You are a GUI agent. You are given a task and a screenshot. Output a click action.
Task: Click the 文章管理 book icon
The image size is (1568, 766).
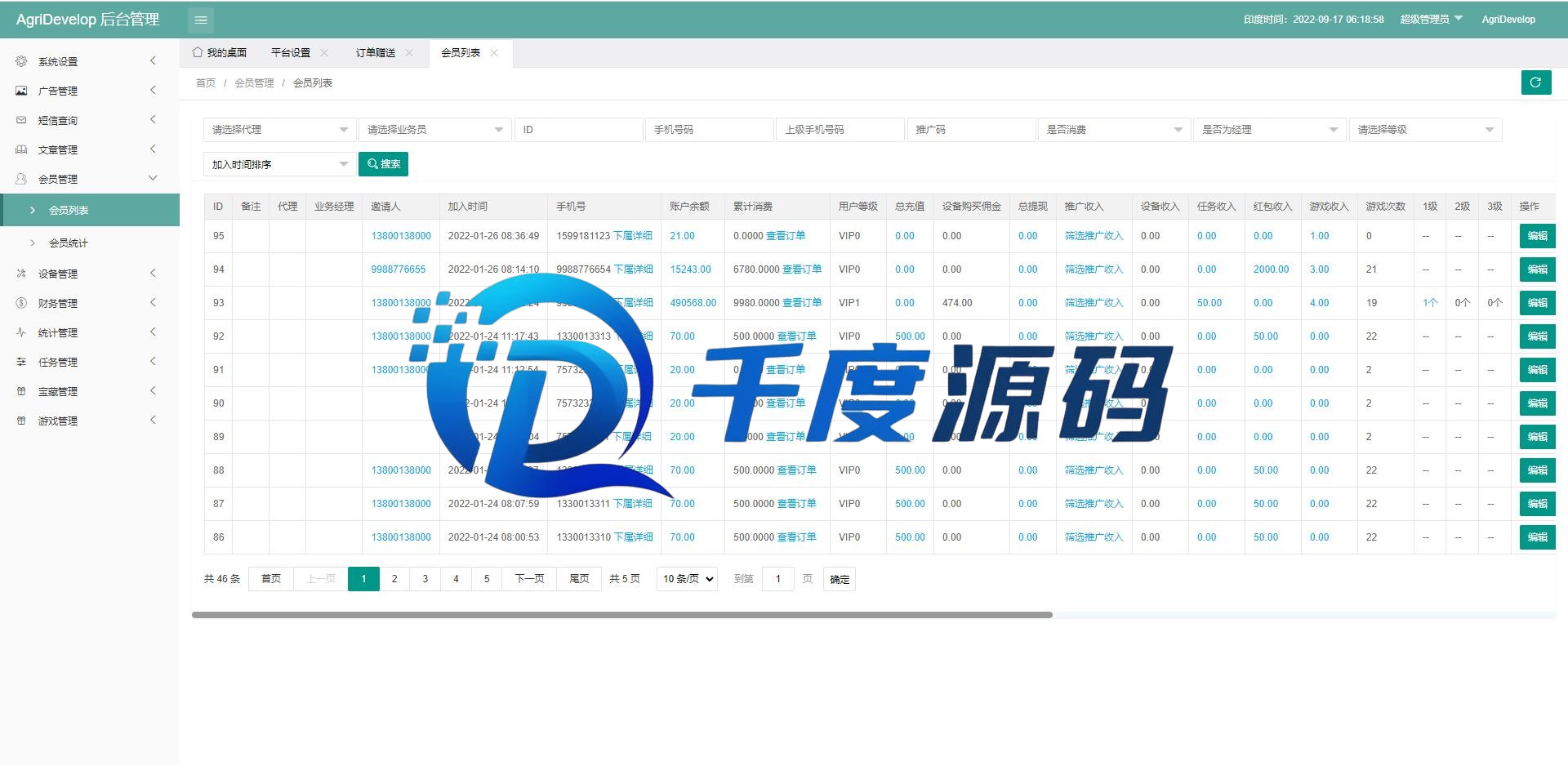[x=22, y=149]
